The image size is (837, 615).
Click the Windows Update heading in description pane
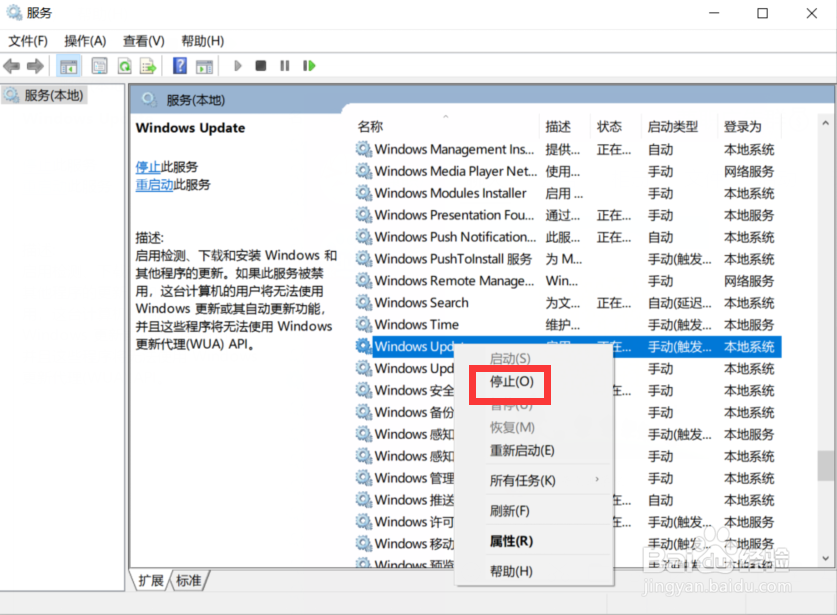click(x=190, y=128)
